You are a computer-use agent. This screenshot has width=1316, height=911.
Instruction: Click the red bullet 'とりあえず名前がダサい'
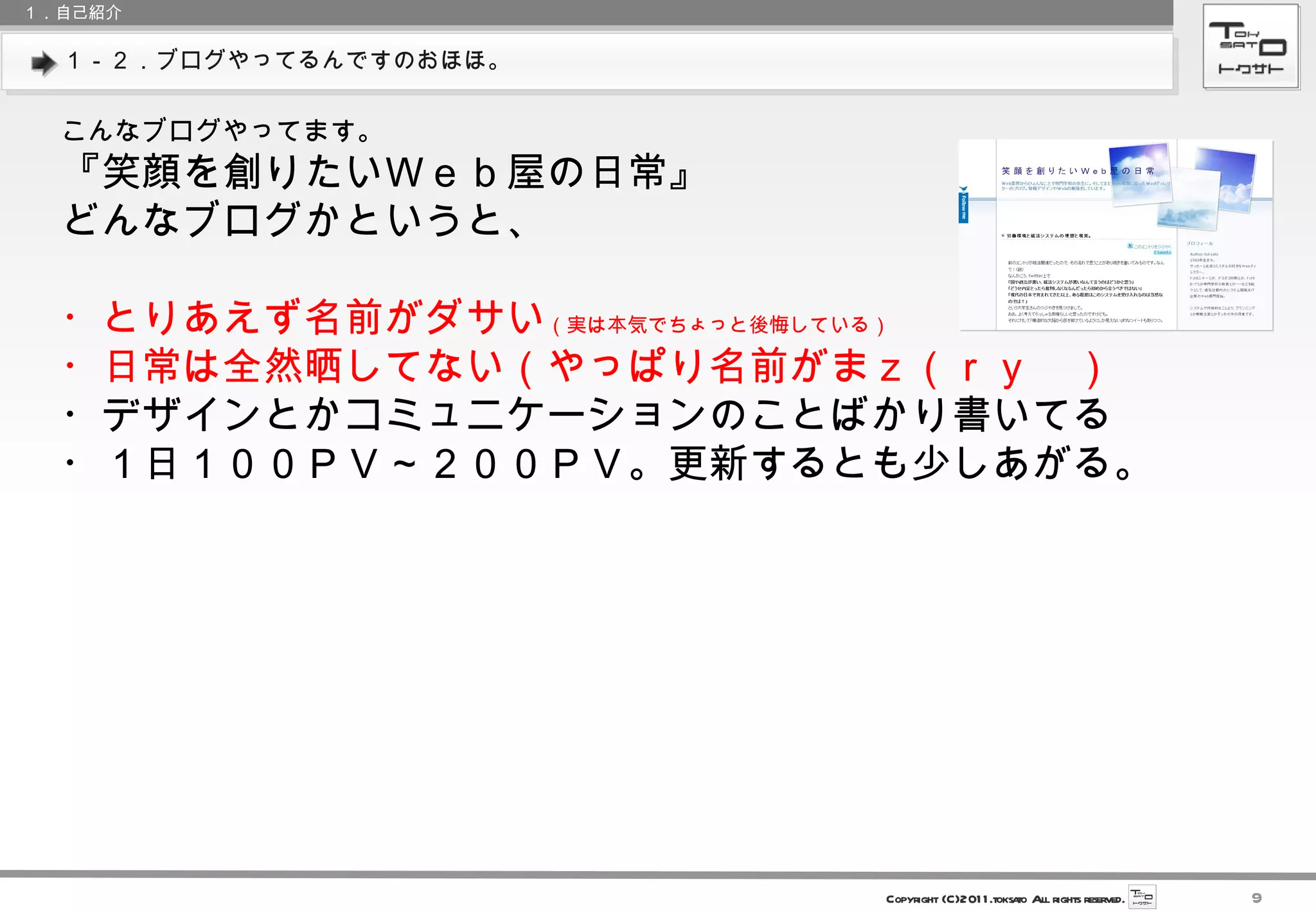point(325,317)
